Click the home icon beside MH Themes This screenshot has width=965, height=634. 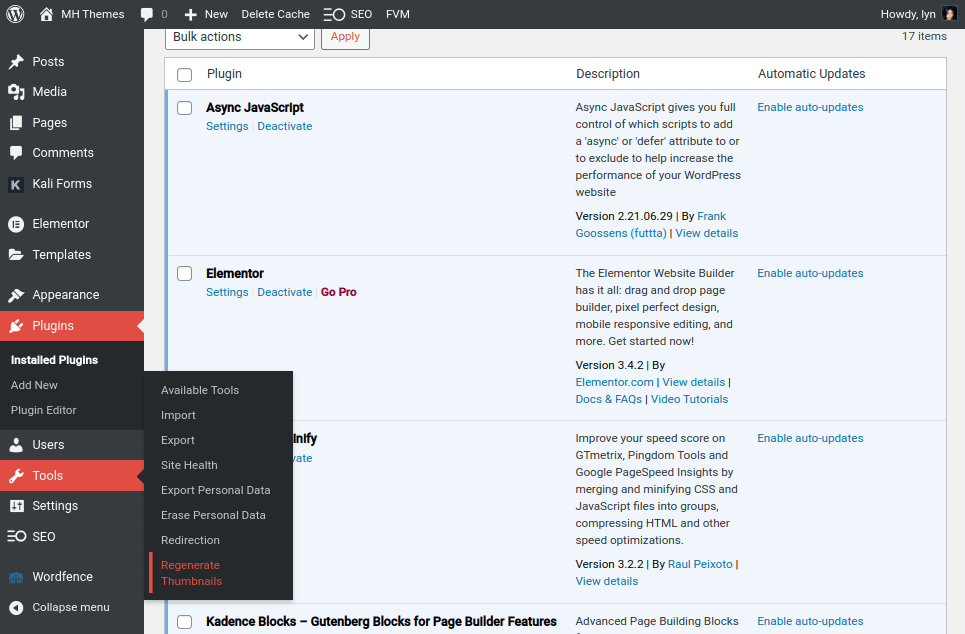click(46, 14)
